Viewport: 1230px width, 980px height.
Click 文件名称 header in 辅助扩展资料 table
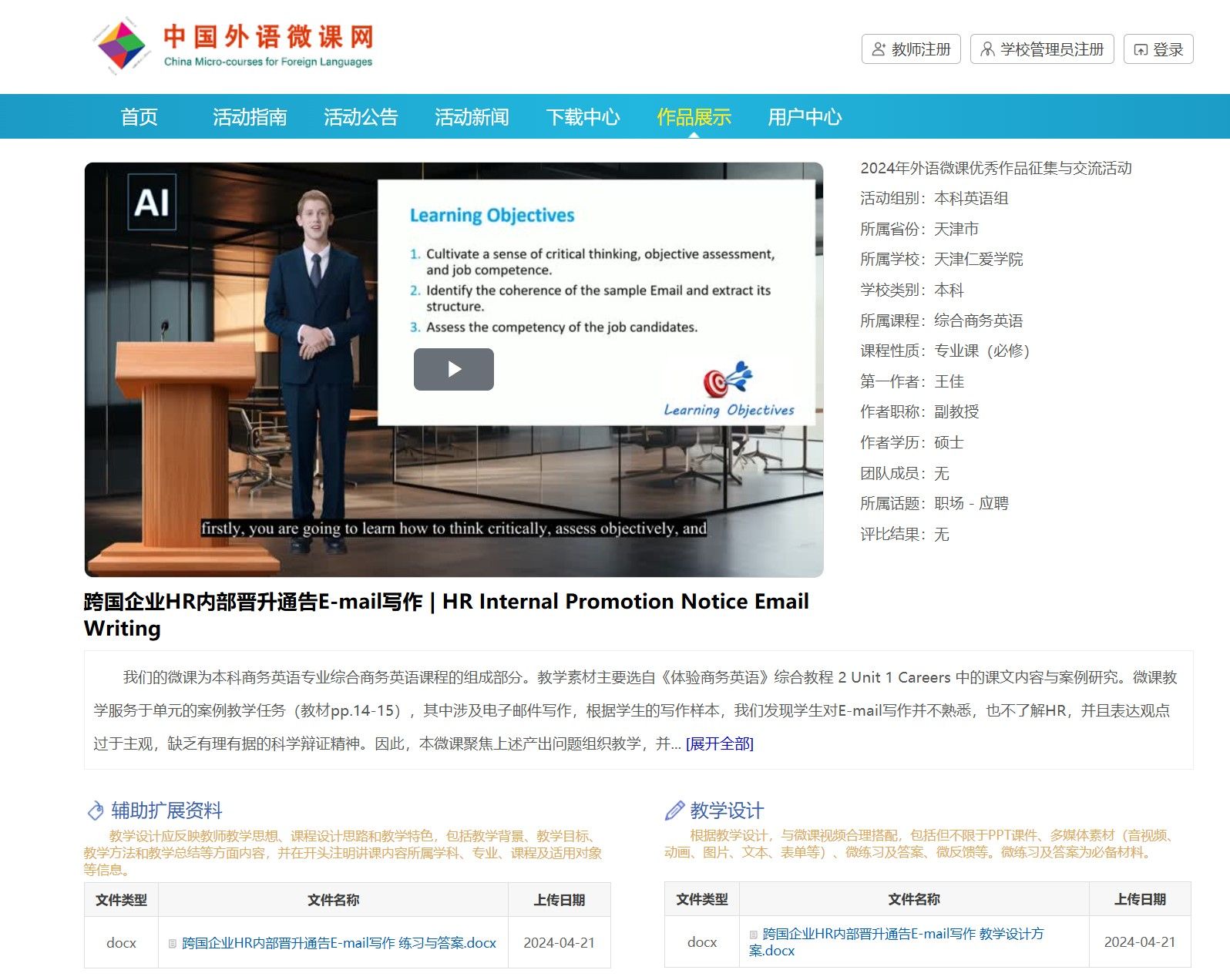tap(333, 900)
